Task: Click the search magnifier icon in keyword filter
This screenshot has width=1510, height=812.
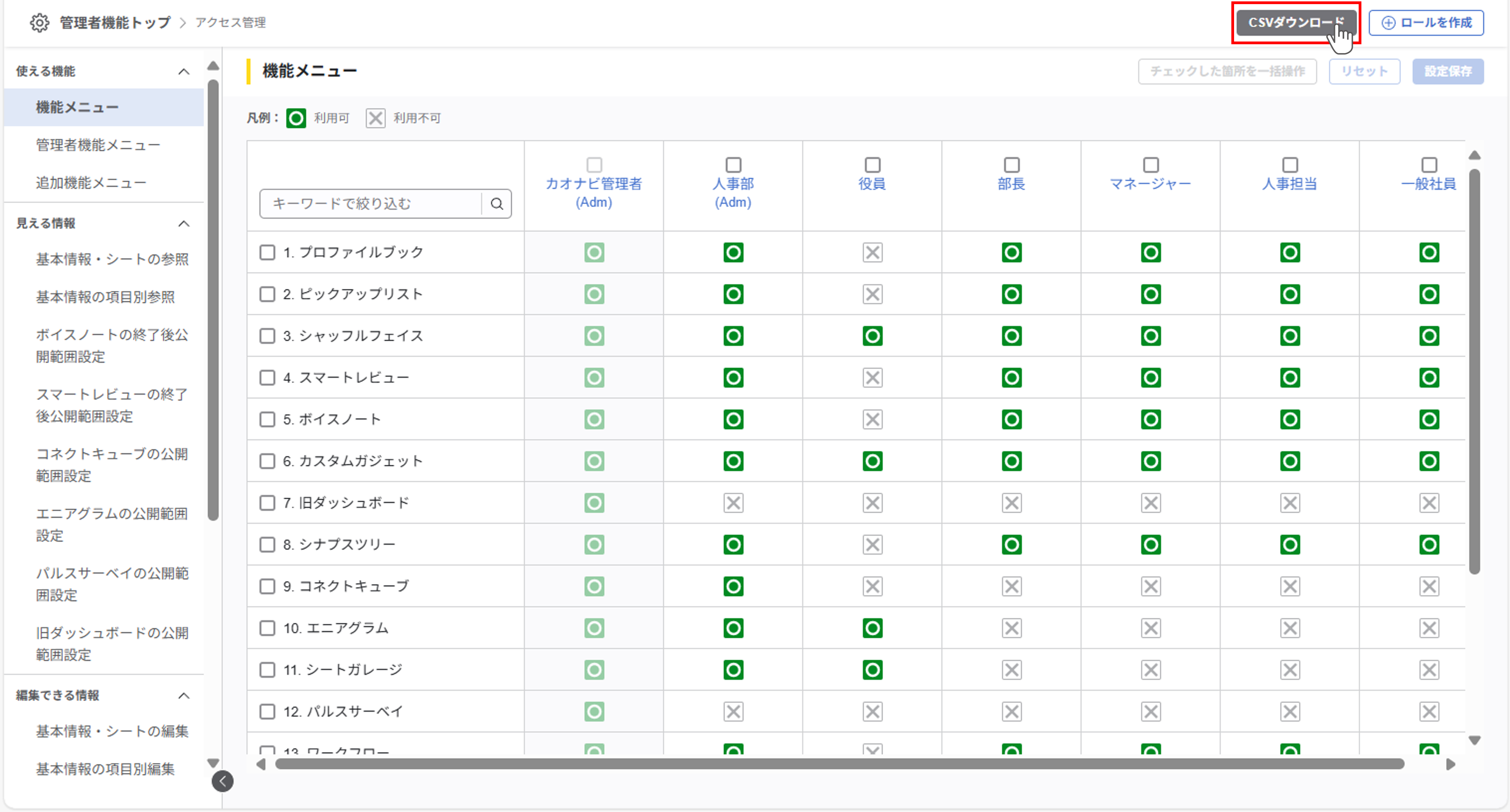Action: (x=497, y=203)
